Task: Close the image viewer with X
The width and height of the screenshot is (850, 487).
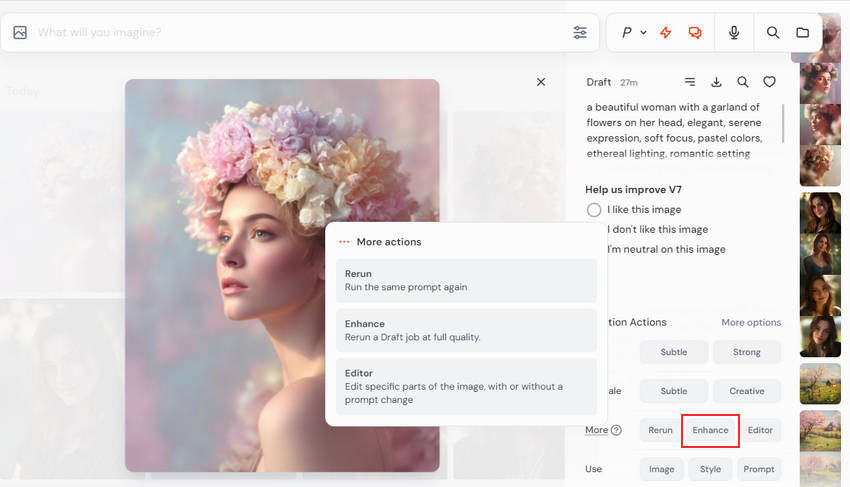Action: coord(541,82)
